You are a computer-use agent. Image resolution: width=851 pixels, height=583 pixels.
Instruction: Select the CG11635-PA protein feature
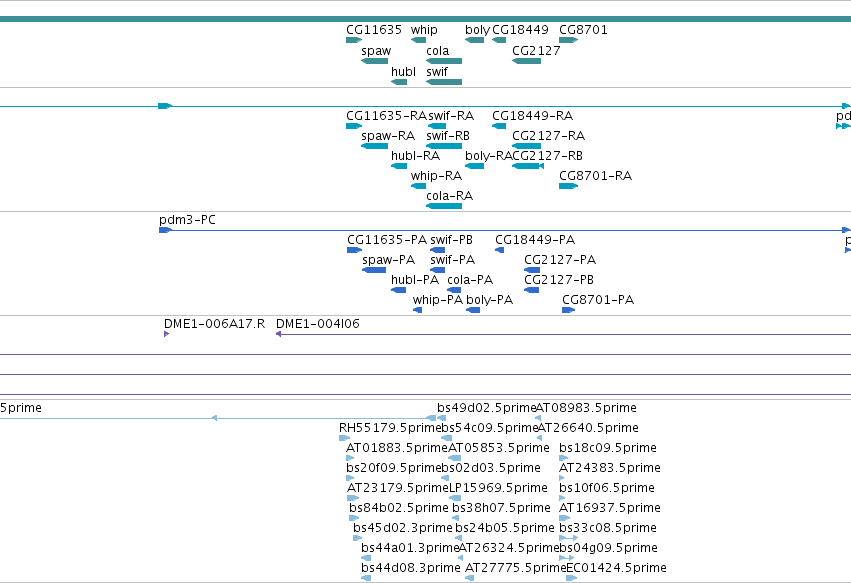point(354,250)
